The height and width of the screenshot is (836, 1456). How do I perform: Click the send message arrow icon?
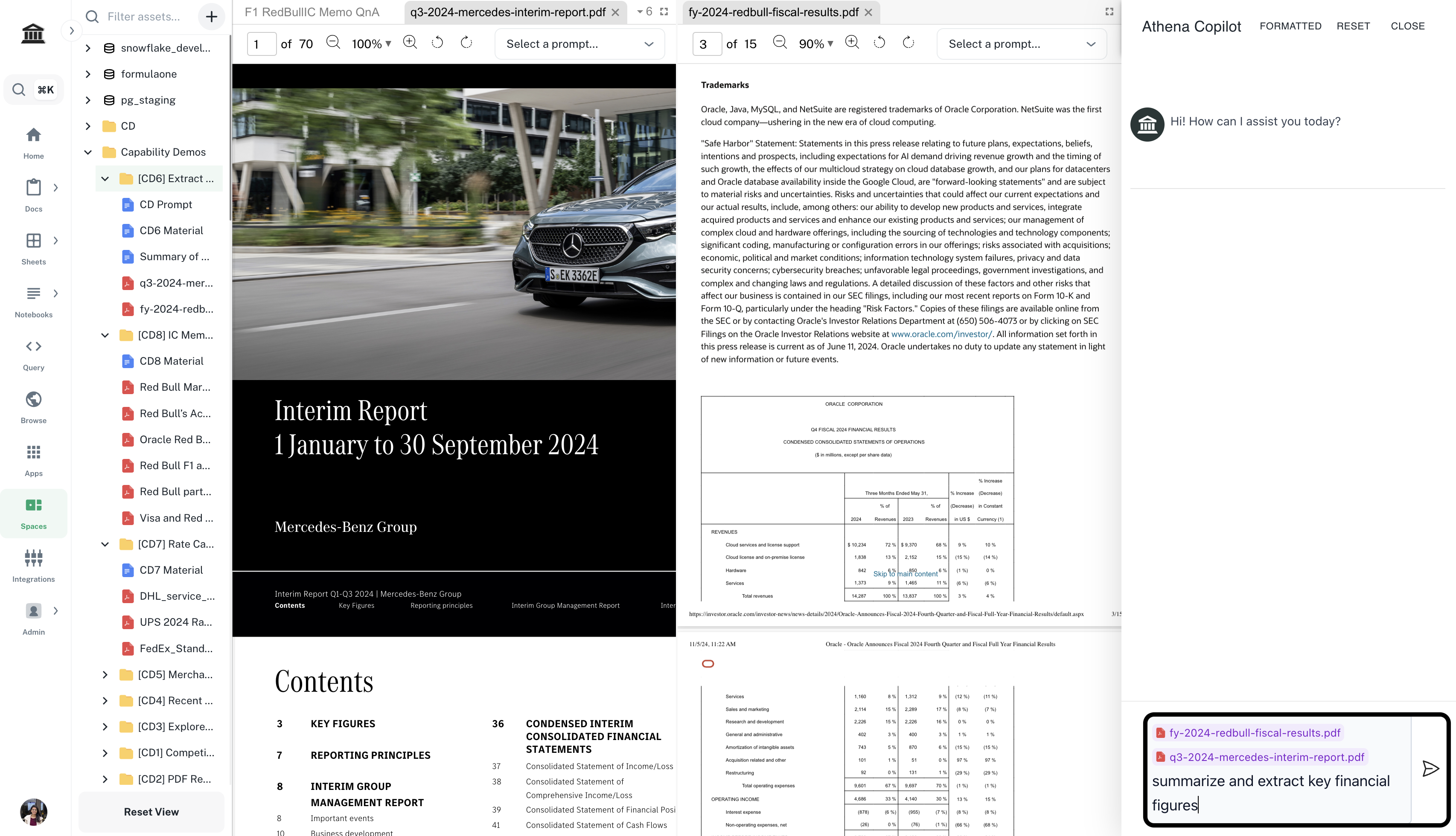[x=1430, y=768]
